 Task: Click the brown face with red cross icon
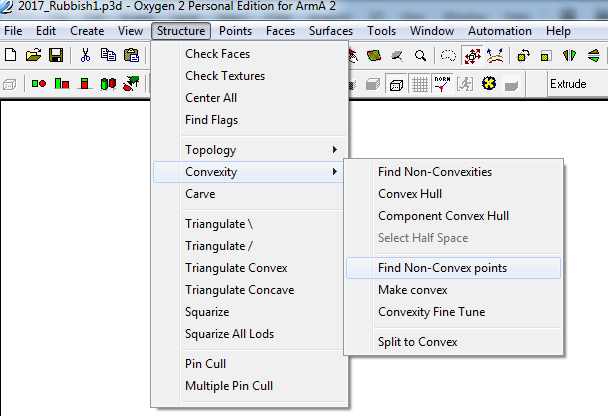(374, 56)
